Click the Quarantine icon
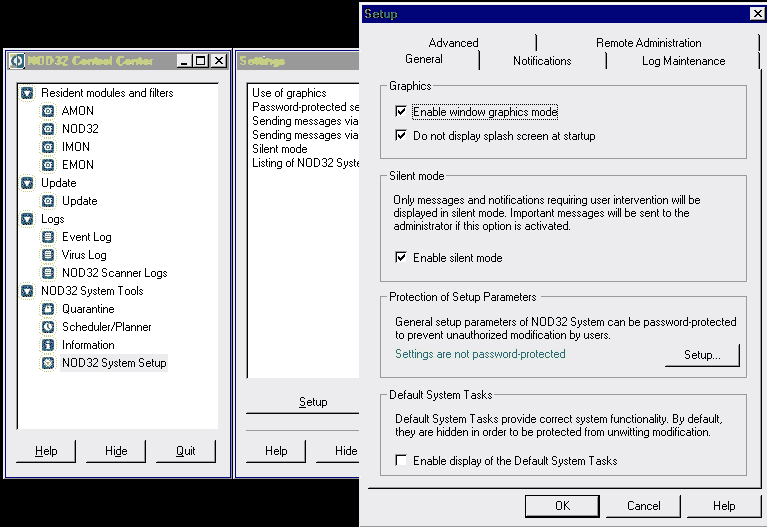Viewport: 767px width, 527px height. click(48, 309)
